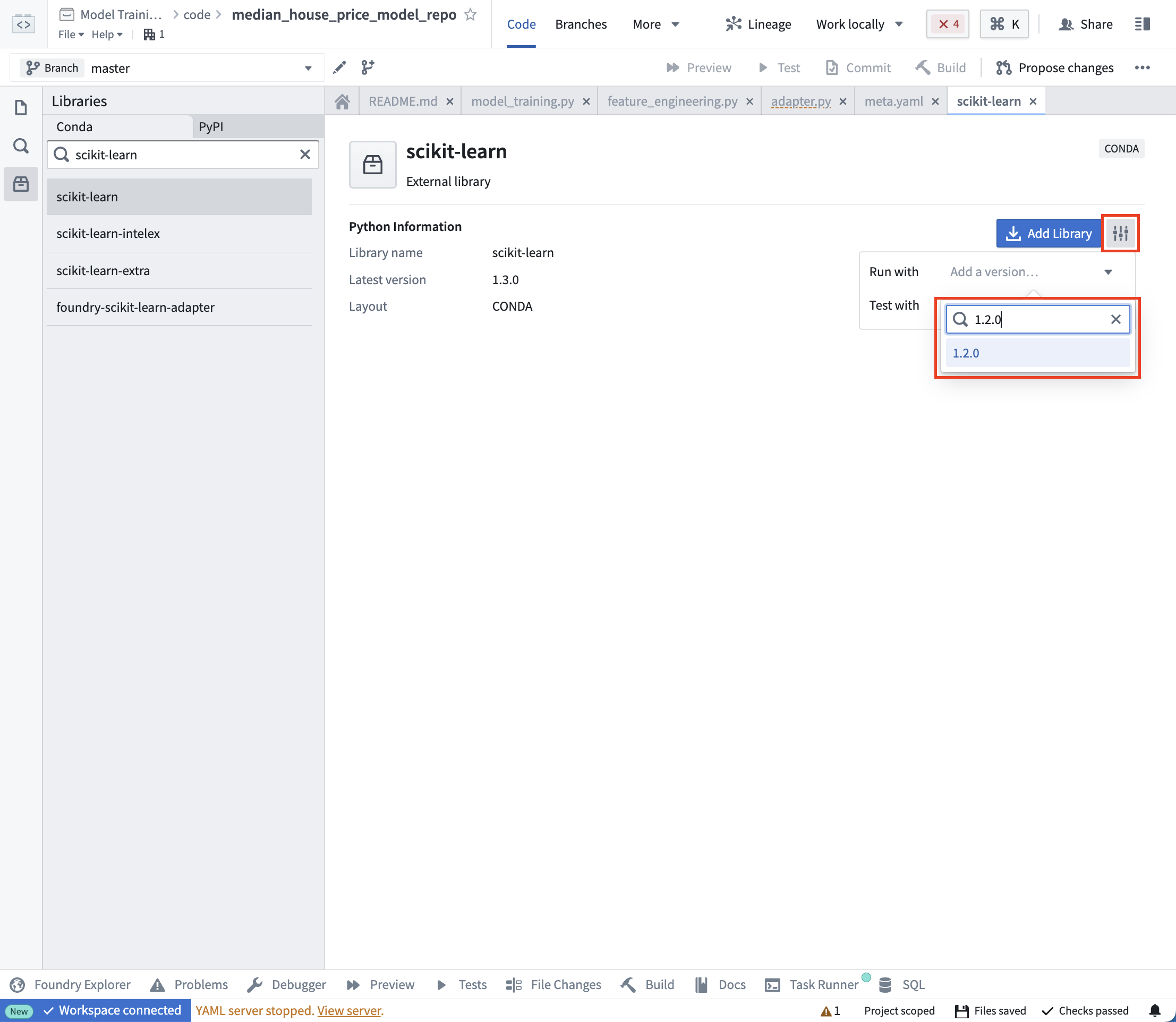Open the Branches tab

(581, 24)
